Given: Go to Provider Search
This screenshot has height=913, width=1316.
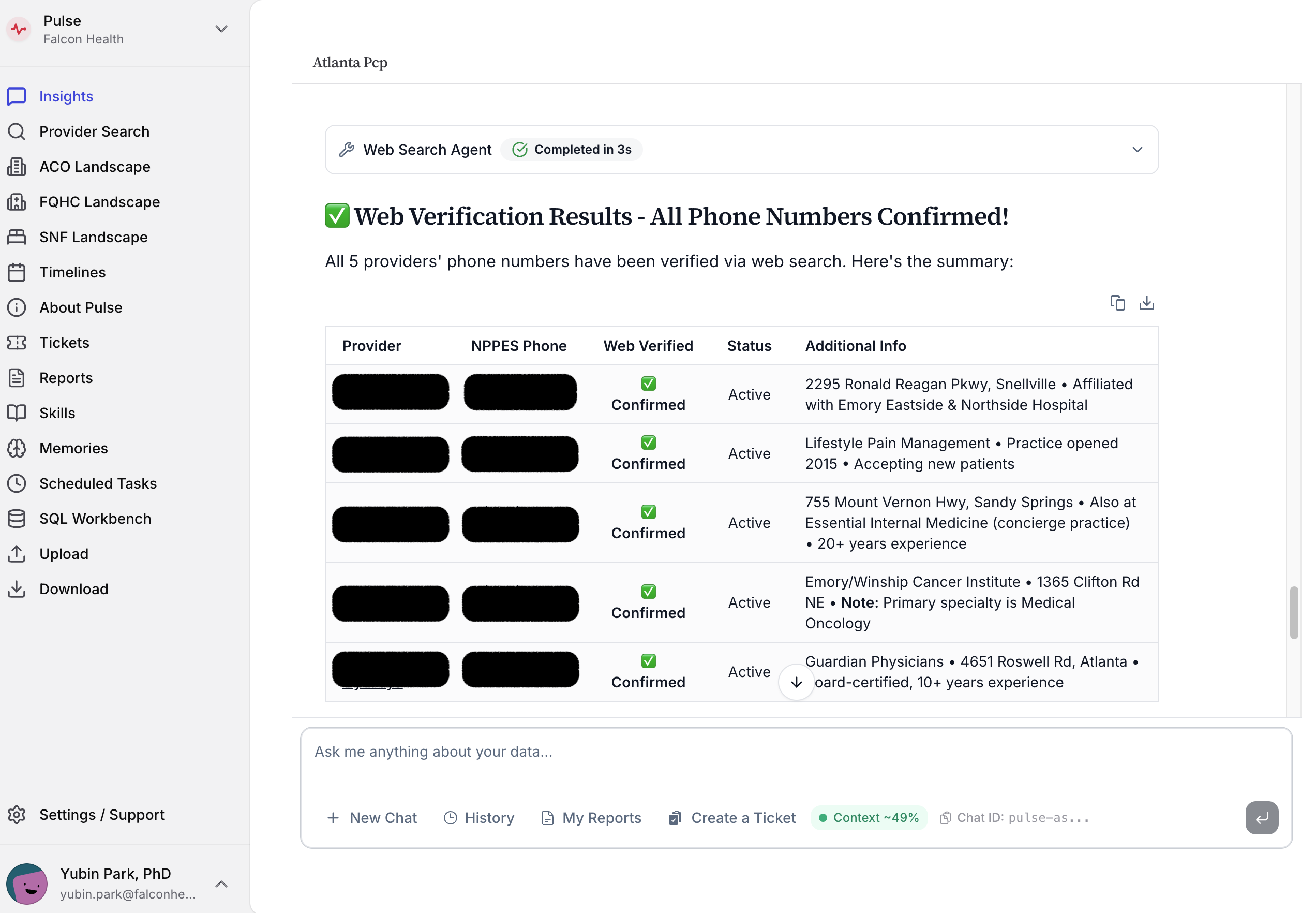Looking at the screenshot, I should tap(94, 131).
